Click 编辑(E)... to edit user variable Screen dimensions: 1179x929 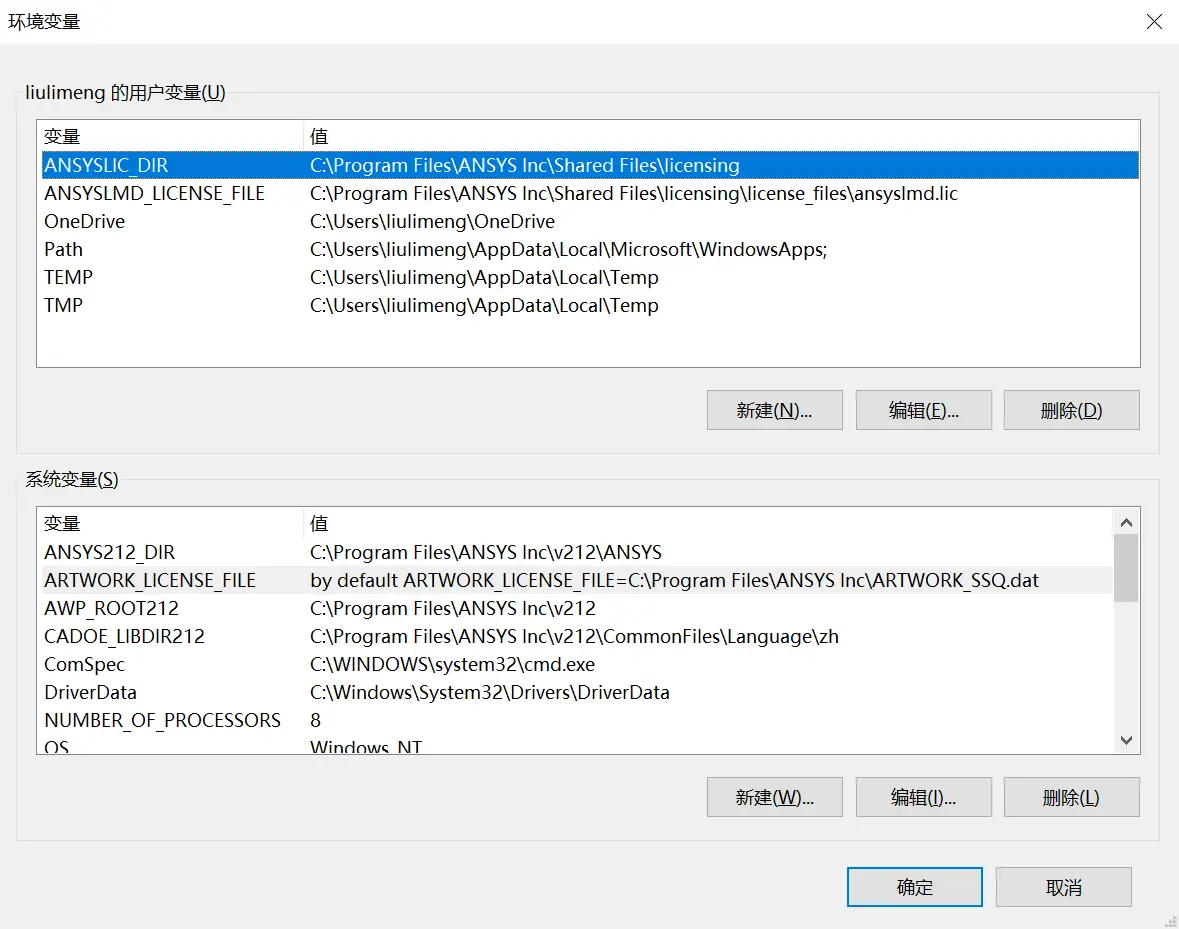[923, 410]
